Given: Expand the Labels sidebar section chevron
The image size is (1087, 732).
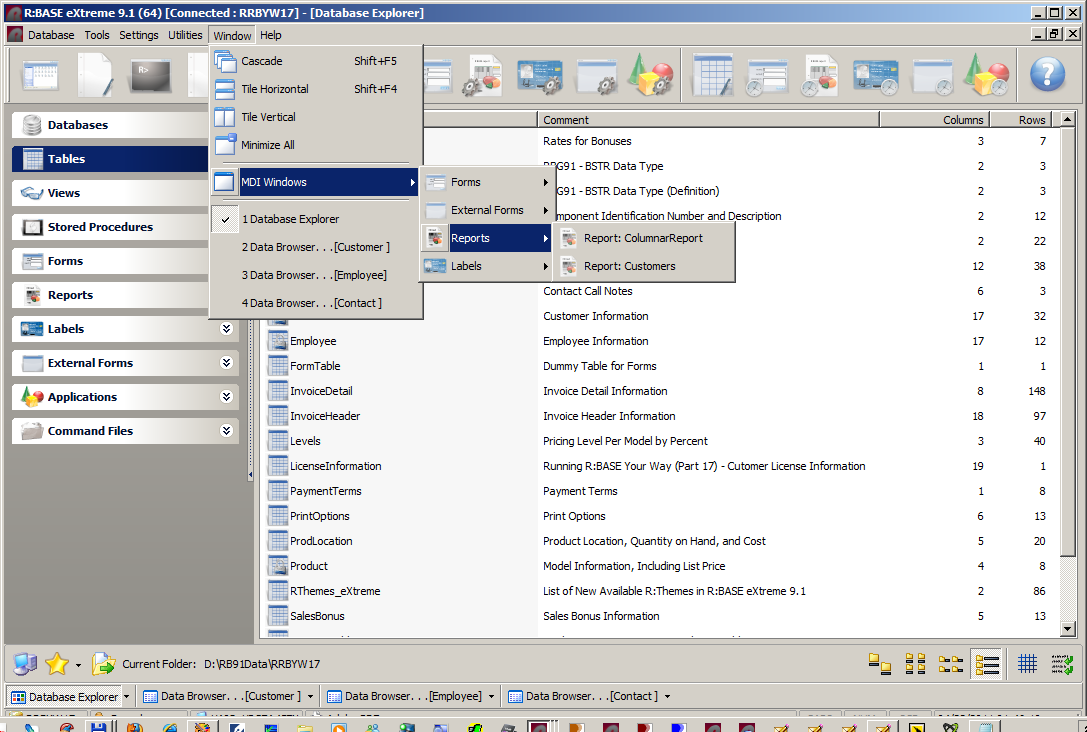Looking at the screenshot, I should pos(227,329).
